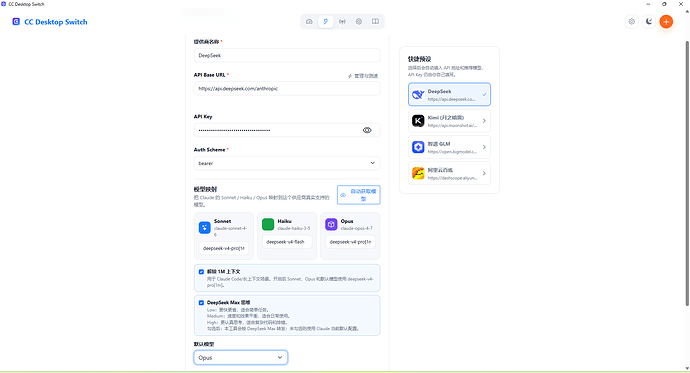Edit the Opus mapped model field
Image resolution: width=690 pixels, height=373 pixels.
click(x=350, y=241)
